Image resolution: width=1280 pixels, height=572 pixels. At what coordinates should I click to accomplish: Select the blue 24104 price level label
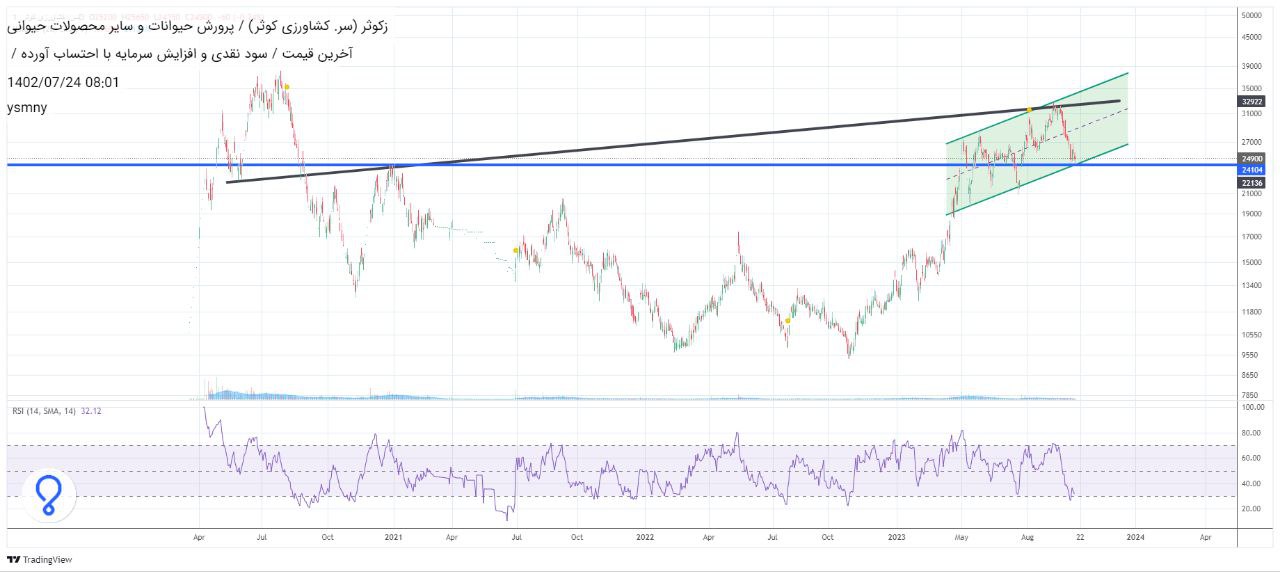1251,170
